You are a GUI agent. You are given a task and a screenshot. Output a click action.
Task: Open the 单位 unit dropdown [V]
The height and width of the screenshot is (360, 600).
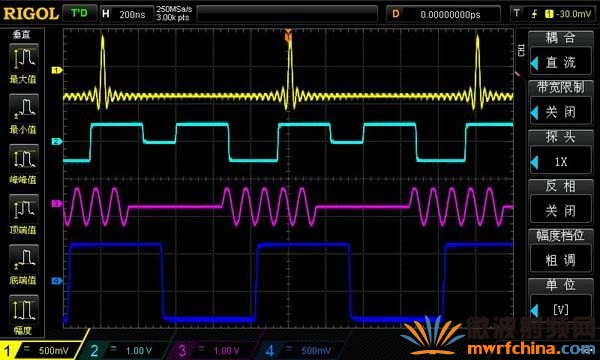[x=560, y=309]
